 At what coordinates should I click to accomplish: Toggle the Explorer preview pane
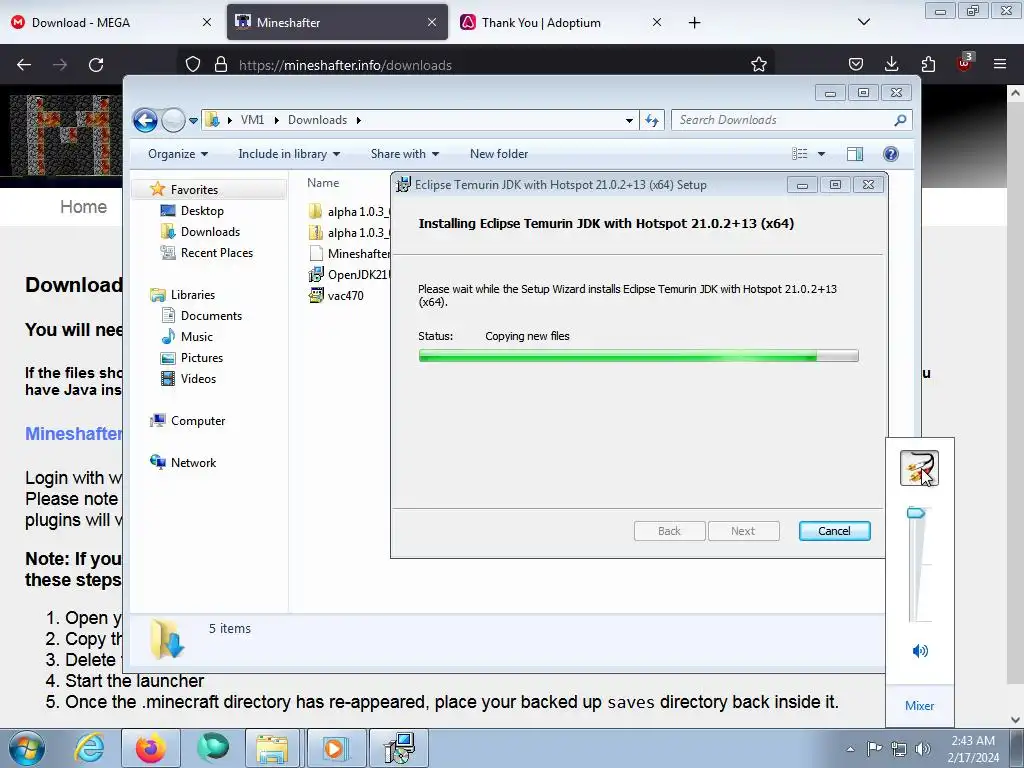pyautogui.click(x=854, y=154)
